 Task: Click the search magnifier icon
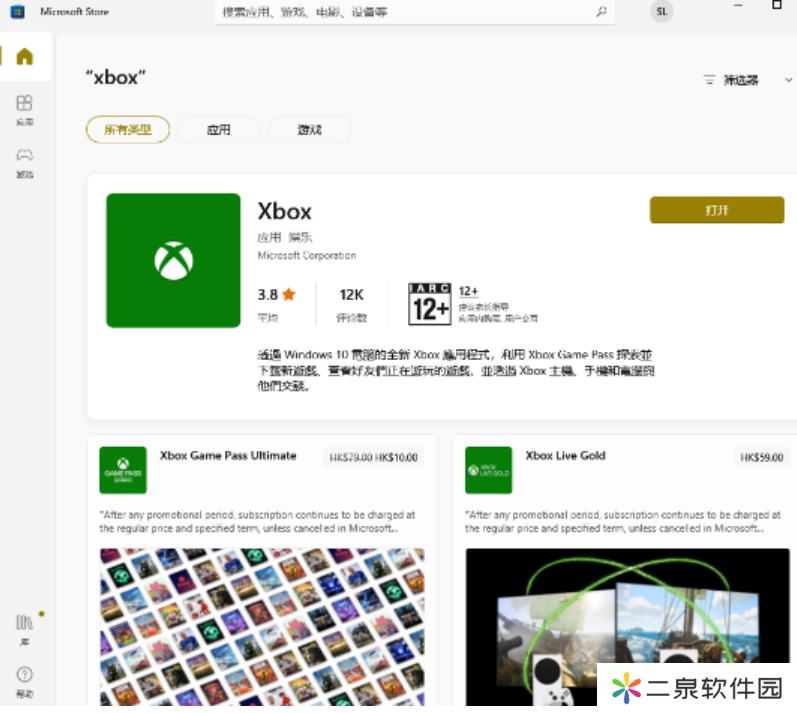point(601,12)
